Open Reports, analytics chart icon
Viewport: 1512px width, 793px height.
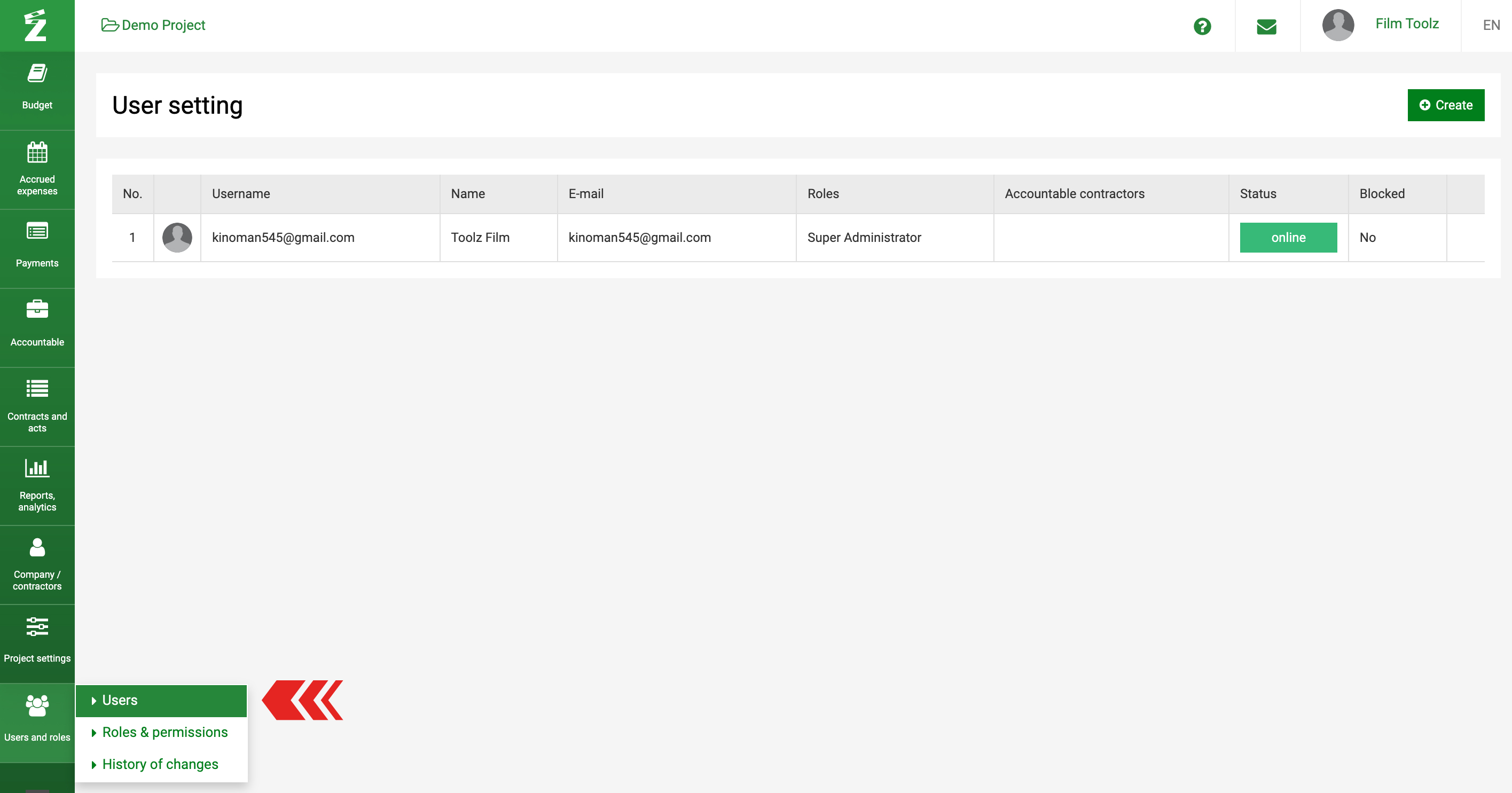[x=37, y=468]
